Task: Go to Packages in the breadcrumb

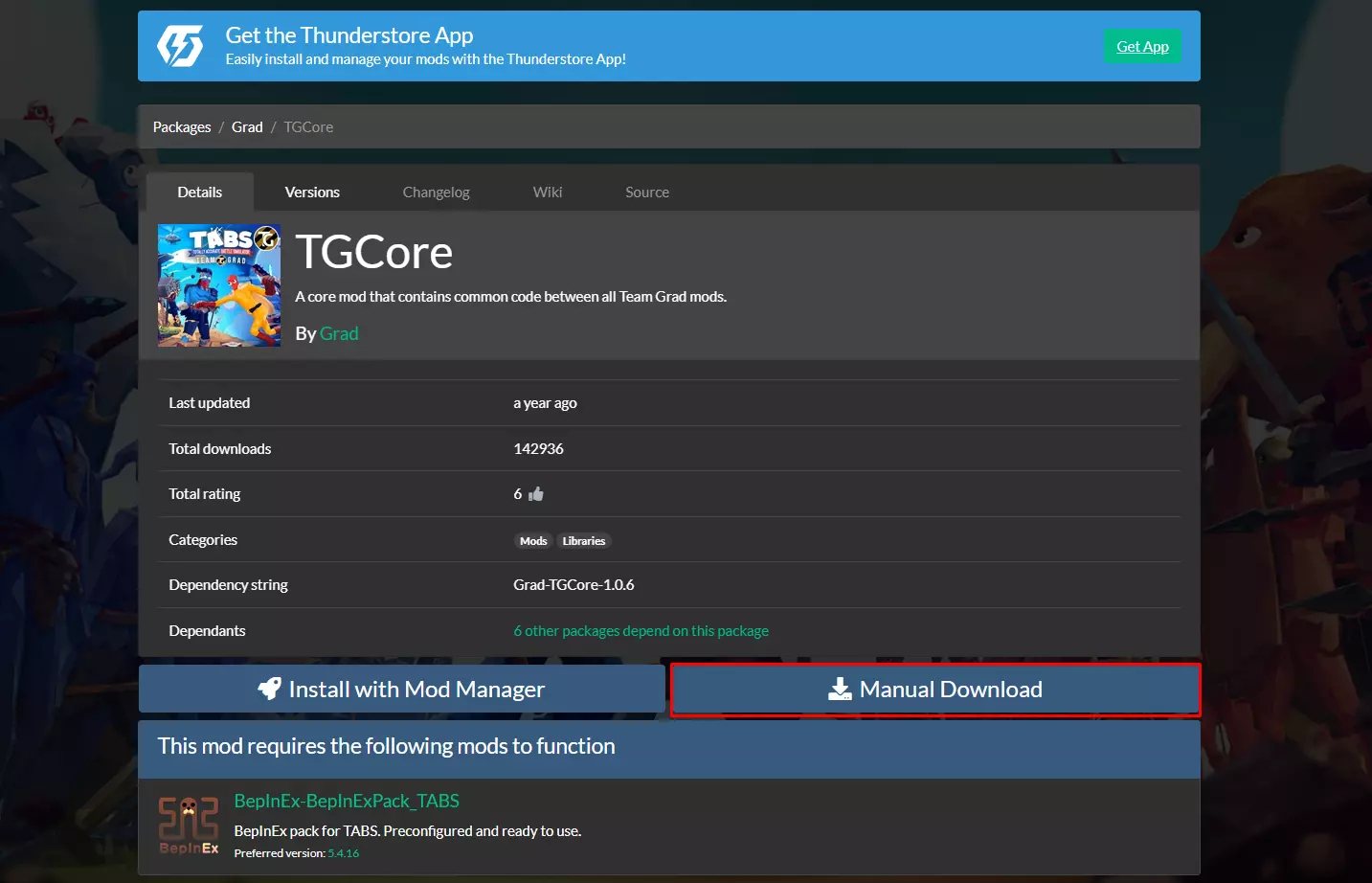Action: pos(182,127)
